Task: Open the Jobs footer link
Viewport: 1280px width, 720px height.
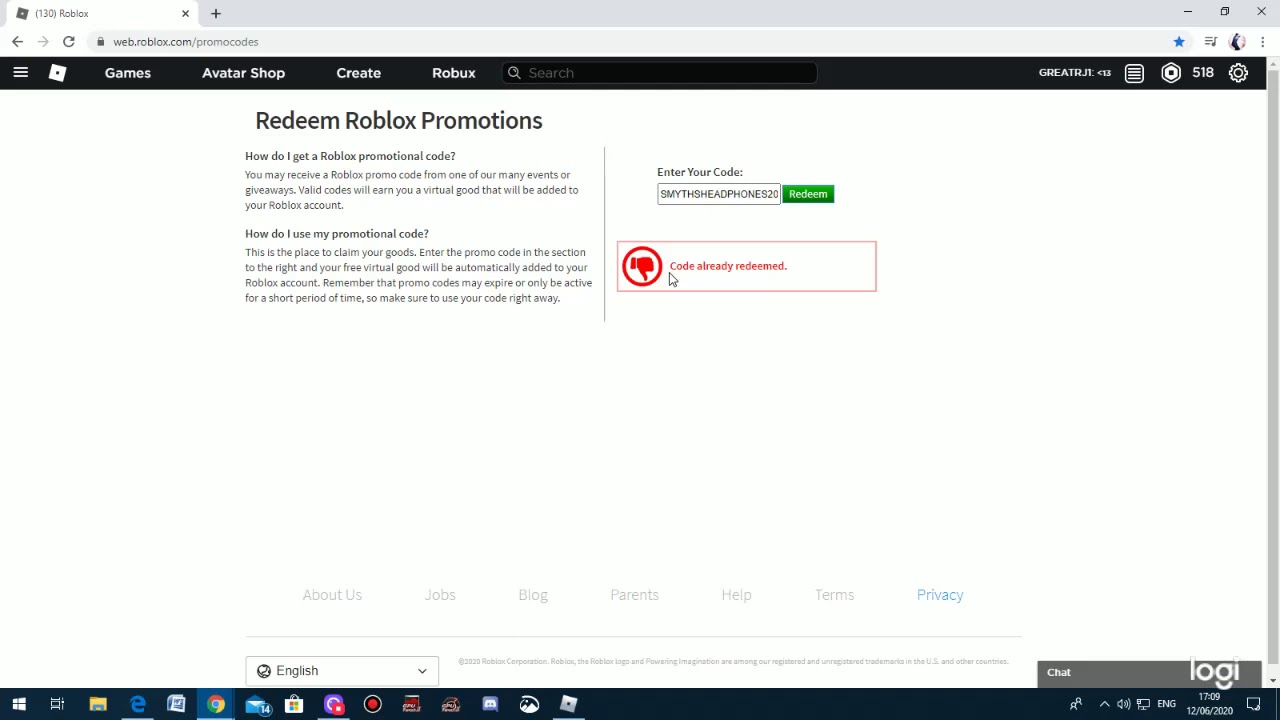Action: [x=440, y=595]
